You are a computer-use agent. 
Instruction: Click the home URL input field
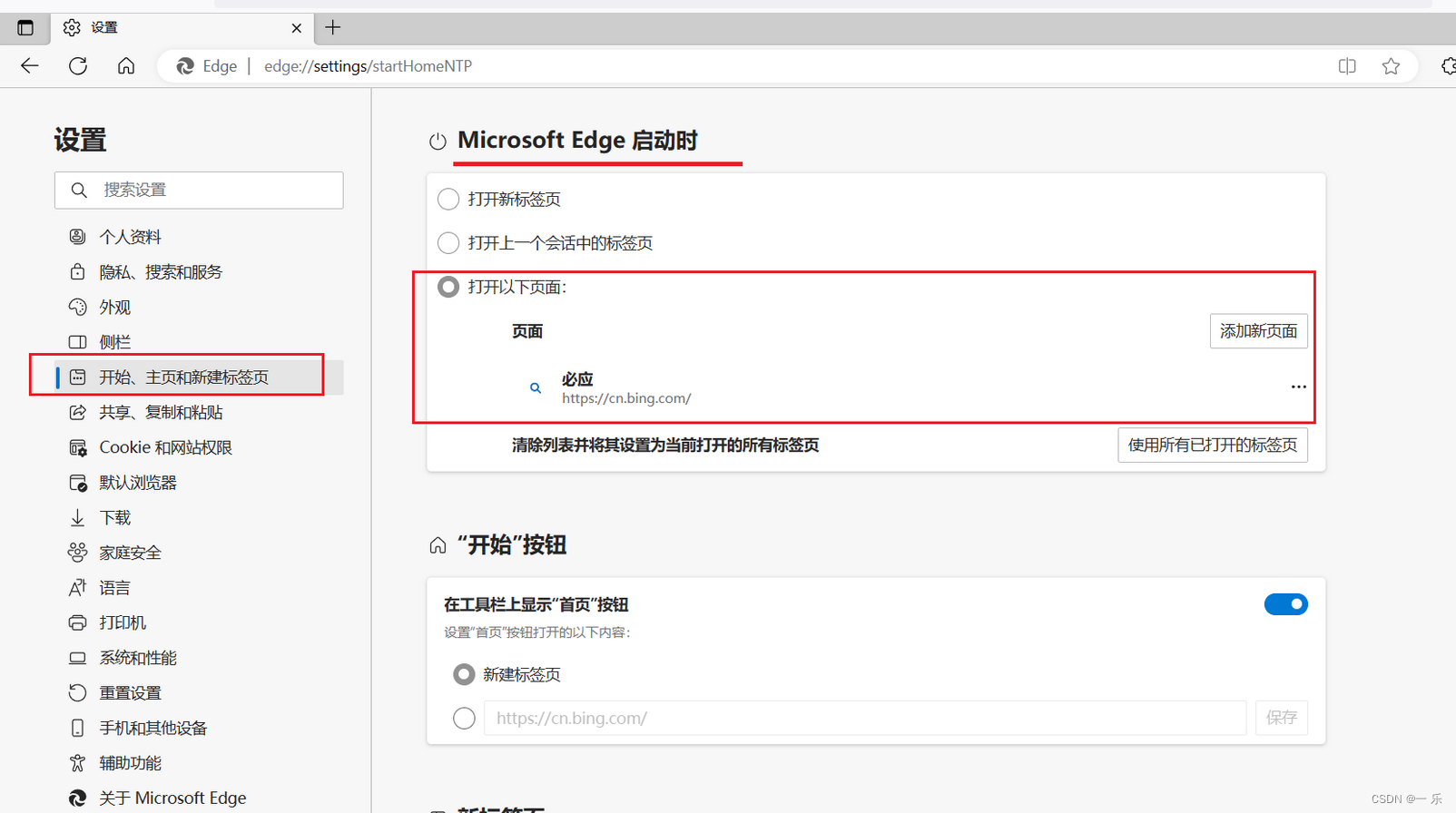click(x=865, y=718)
